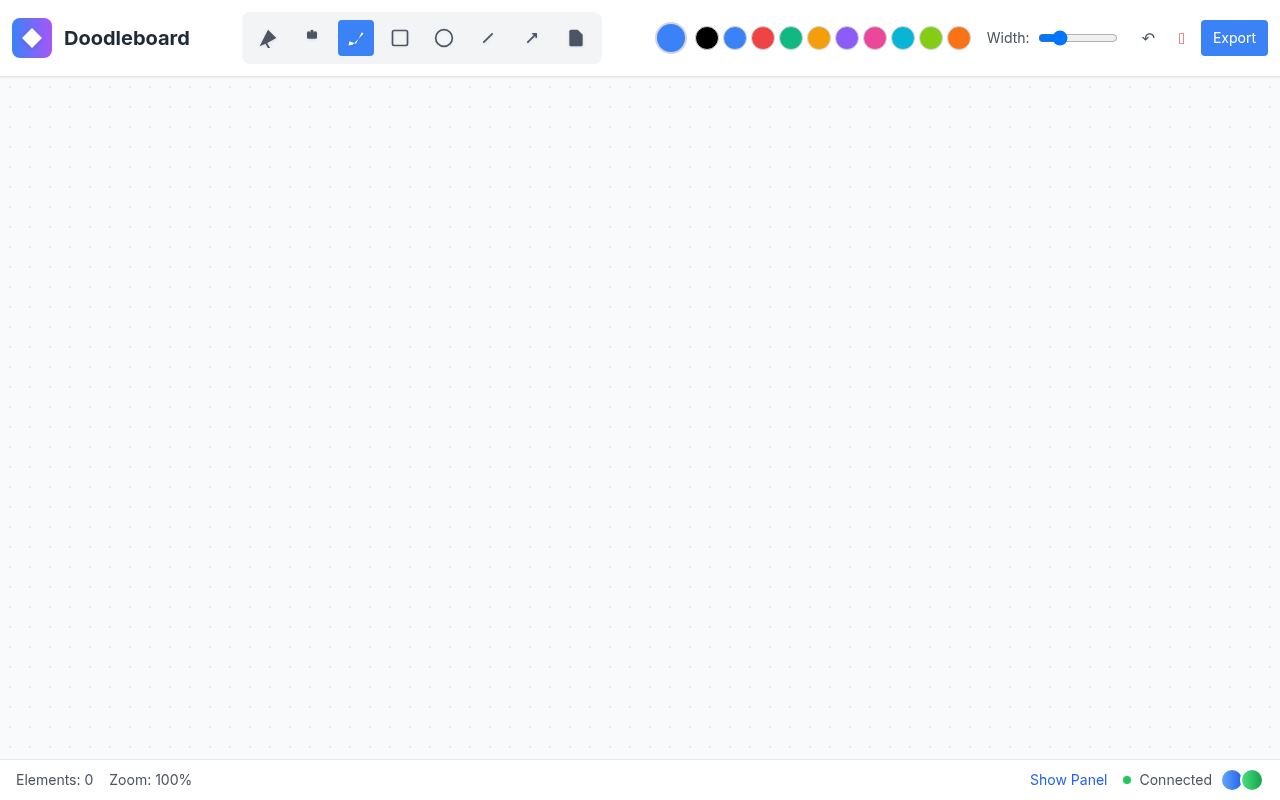Clear the canvas with trash icon
1280x800 pixels.
pos(1181,38)
